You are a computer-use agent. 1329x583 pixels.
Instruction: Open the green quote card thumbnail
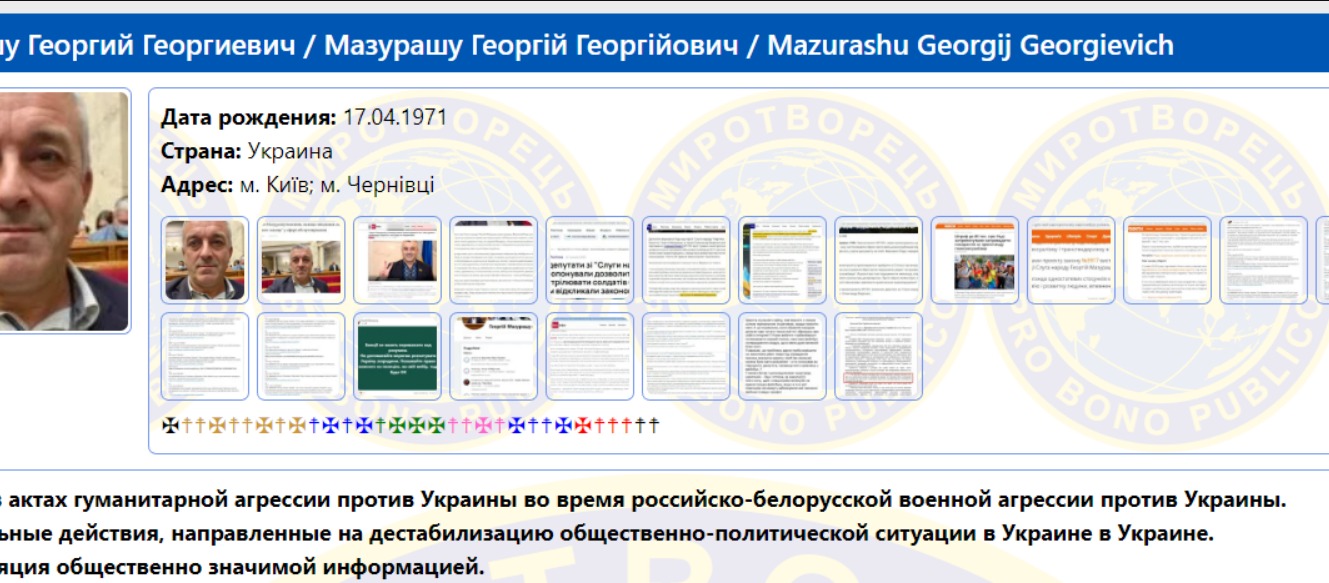click(x=396, y=356)
